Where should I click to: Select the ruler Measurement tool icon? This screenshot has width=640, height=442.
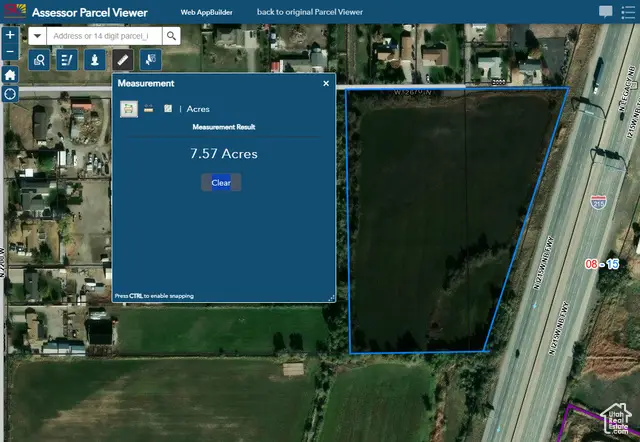click(x=122, y=60)
